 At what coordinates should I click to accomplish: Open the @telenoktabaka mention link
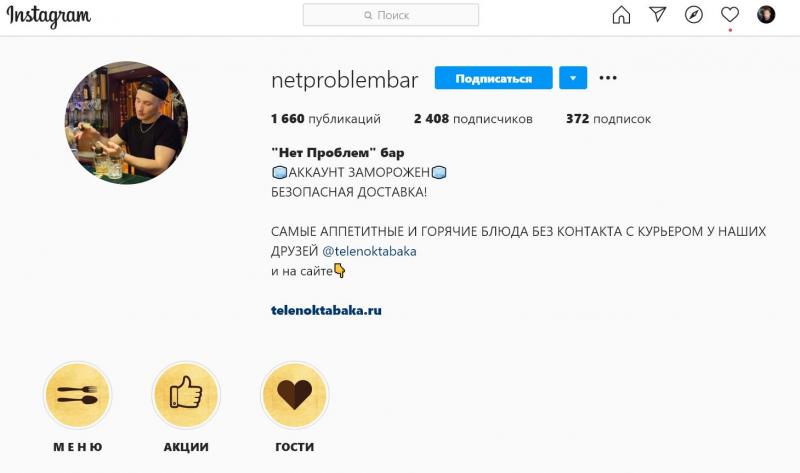click(369, 251)
